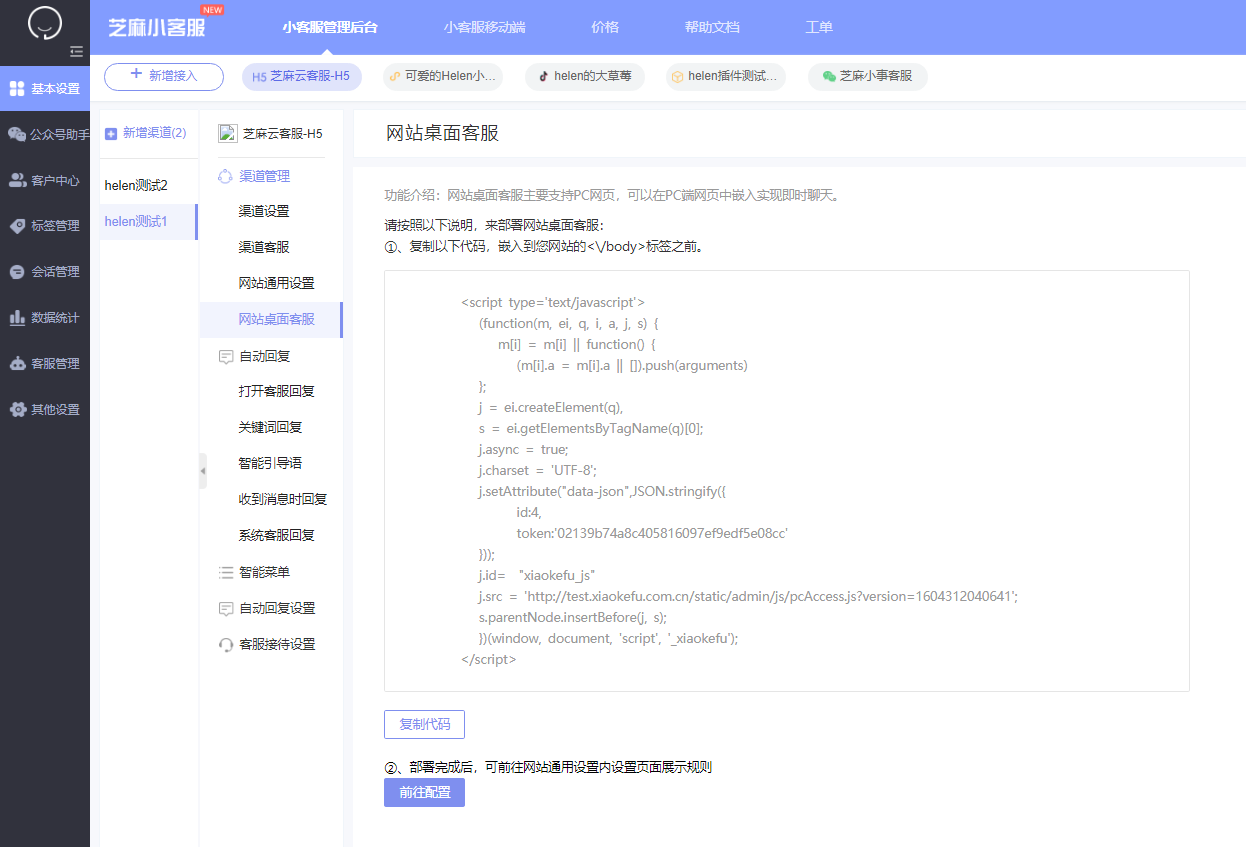Open 公众号助手 in the dark sidebar

(x=45, y=134)
